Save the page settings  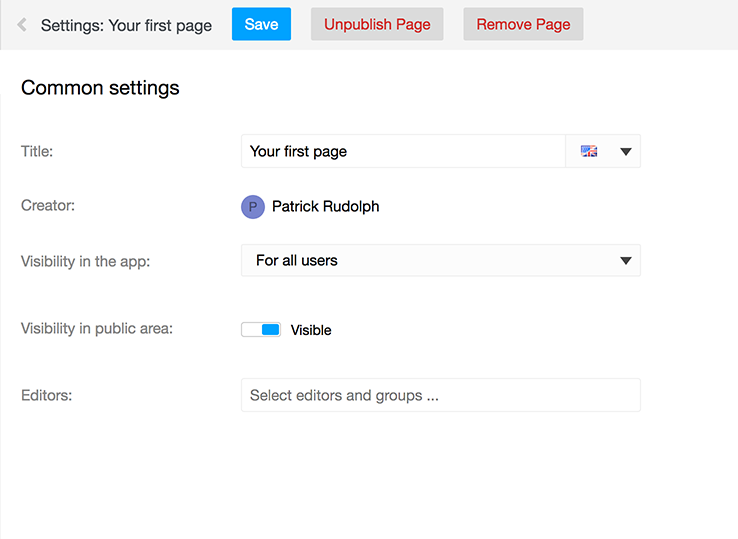pos(261,24)
